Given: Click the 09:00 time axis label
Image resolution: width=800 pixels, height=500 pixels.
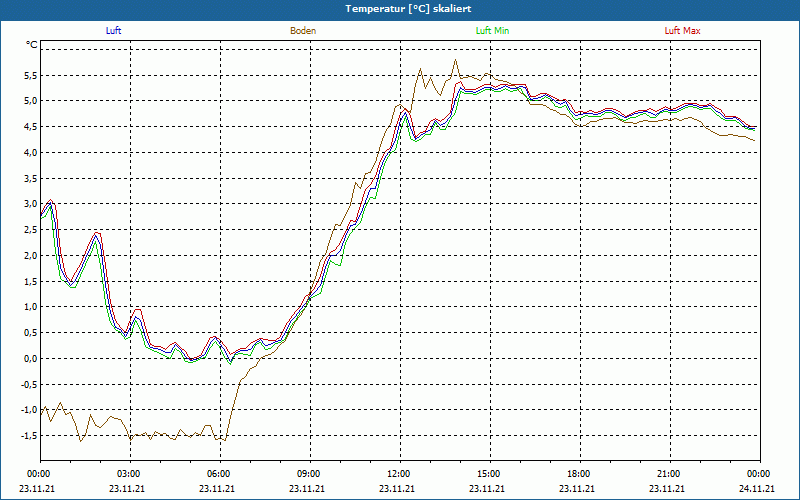Looking at the screenshot, I should [310, 474].
